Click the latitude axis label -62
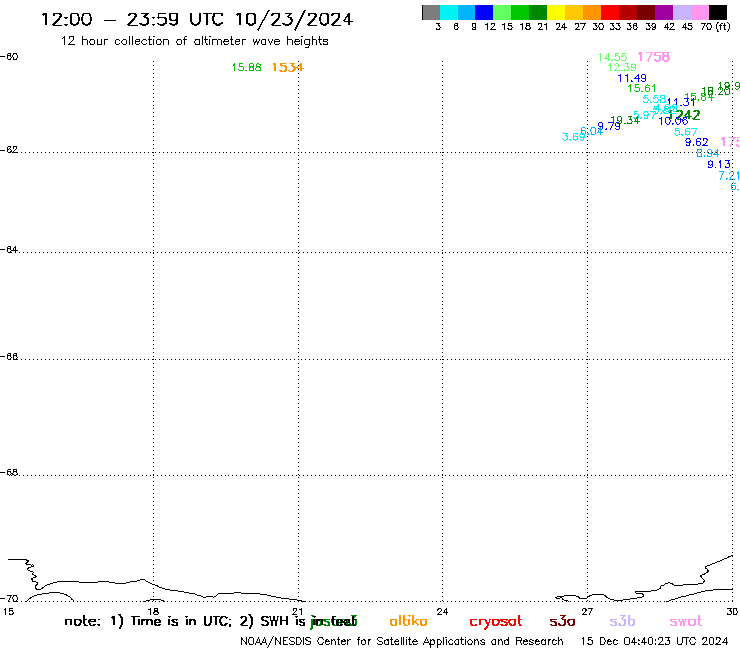 click(9, 150)
